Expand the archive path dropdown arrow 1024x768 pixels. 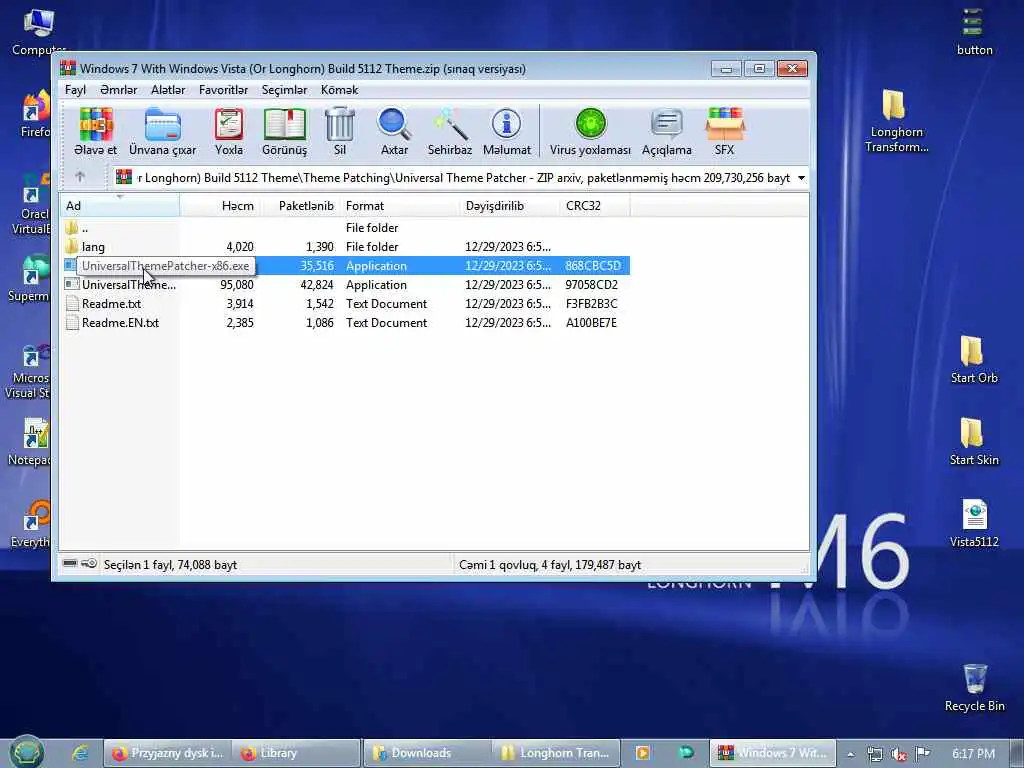801,178
